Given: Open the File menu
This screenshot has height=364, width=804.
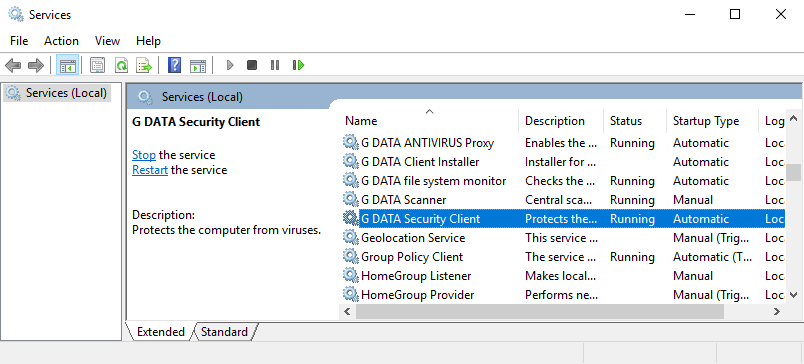Looking at the screenshot, I should click(x=19, y=41).
